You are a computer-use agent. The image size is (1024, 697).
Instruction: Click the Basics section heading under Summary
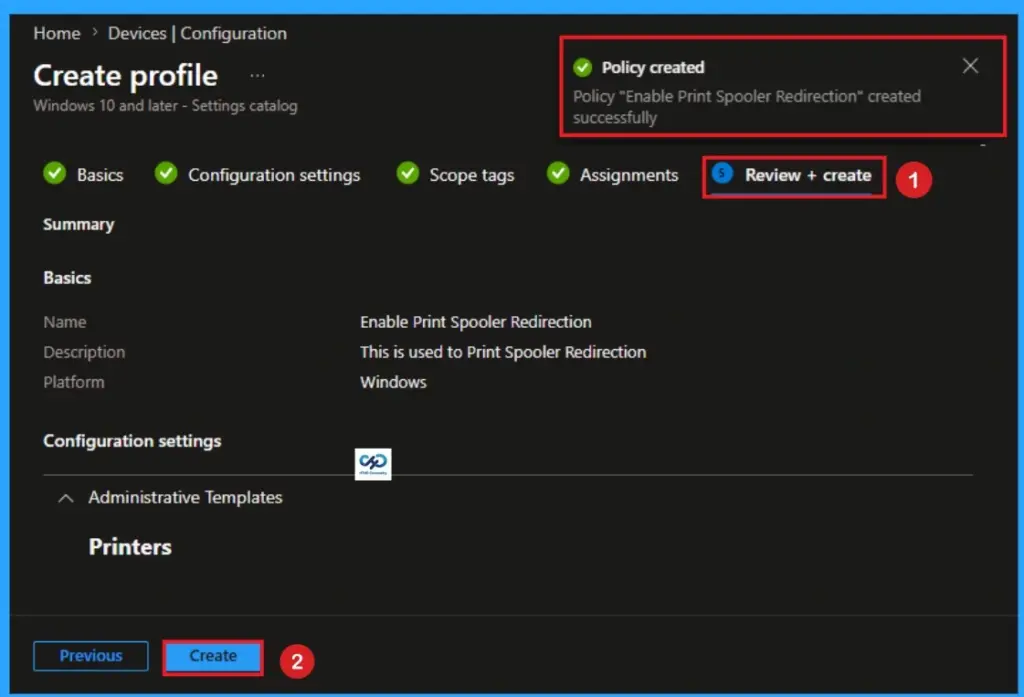click(x=67, y=278)
